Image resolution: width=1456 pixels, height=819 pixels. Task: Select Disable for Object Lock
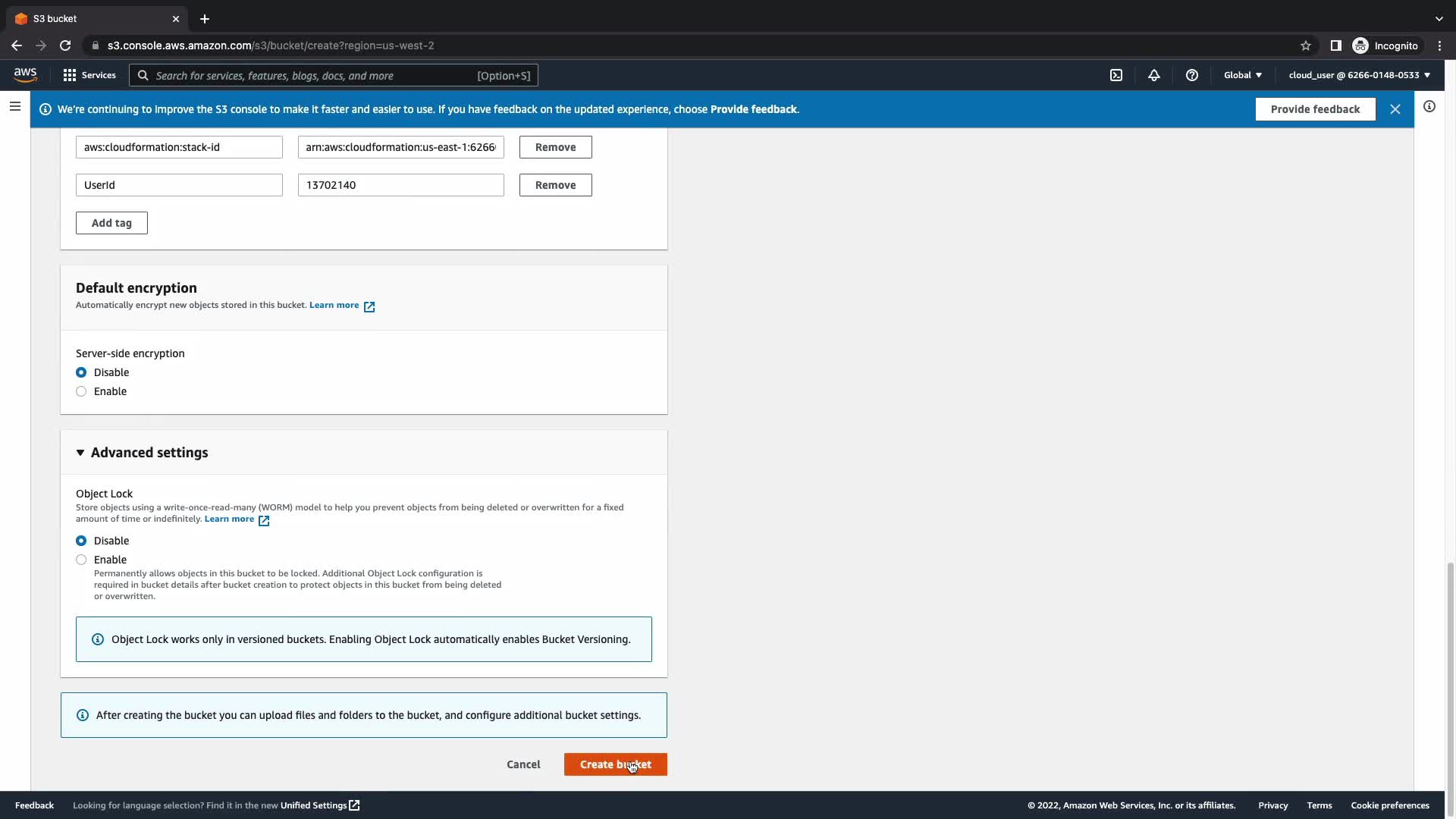pyautogui.click(x=81, y=541)
